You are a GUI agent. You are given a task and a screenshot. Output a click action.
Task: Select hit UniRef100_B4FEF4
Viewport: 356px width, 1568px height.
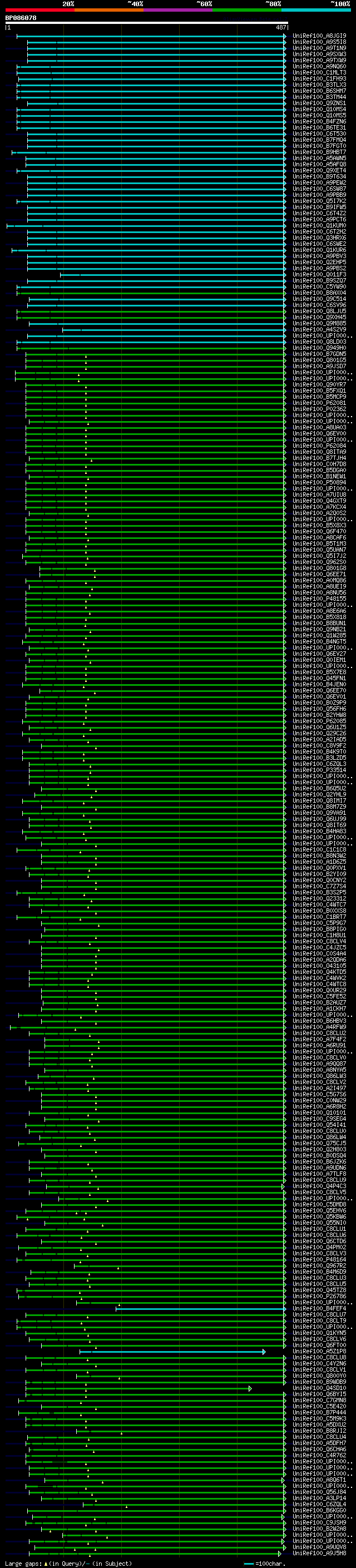click(319, 1308)
